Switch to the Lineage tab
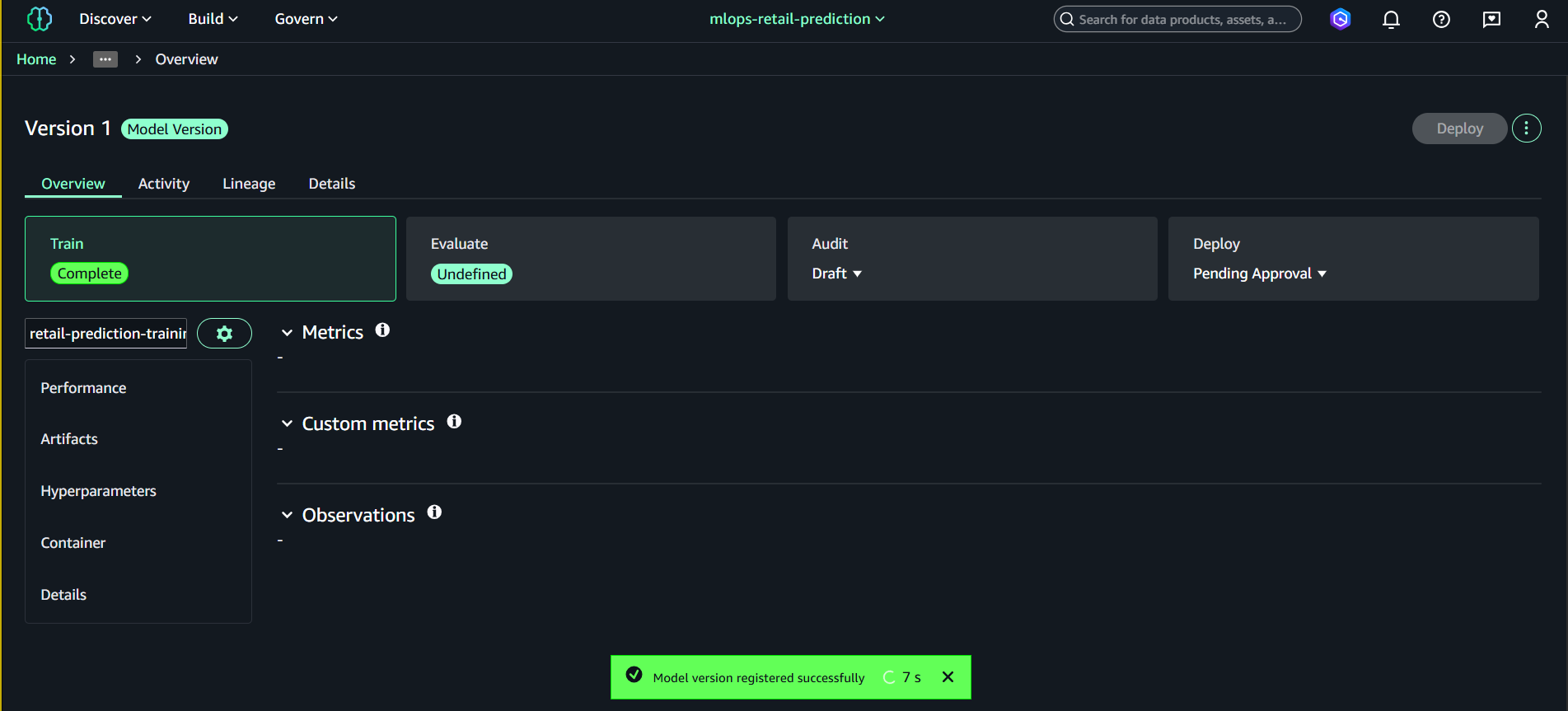 click(249, 184)
